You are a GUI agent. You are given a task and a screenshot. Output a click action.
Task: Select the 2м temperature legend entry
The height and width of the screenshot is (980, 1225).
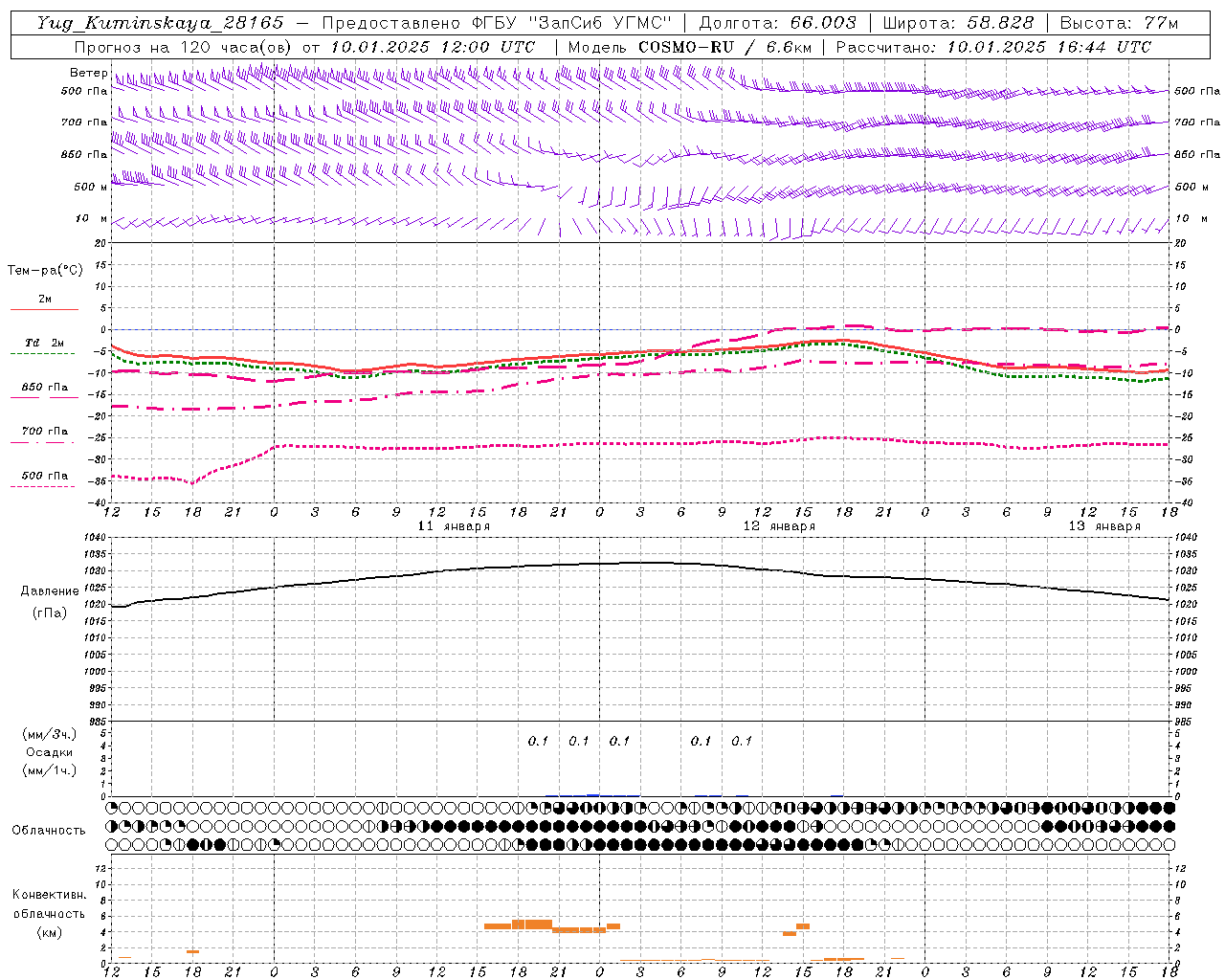pos(45,299)
